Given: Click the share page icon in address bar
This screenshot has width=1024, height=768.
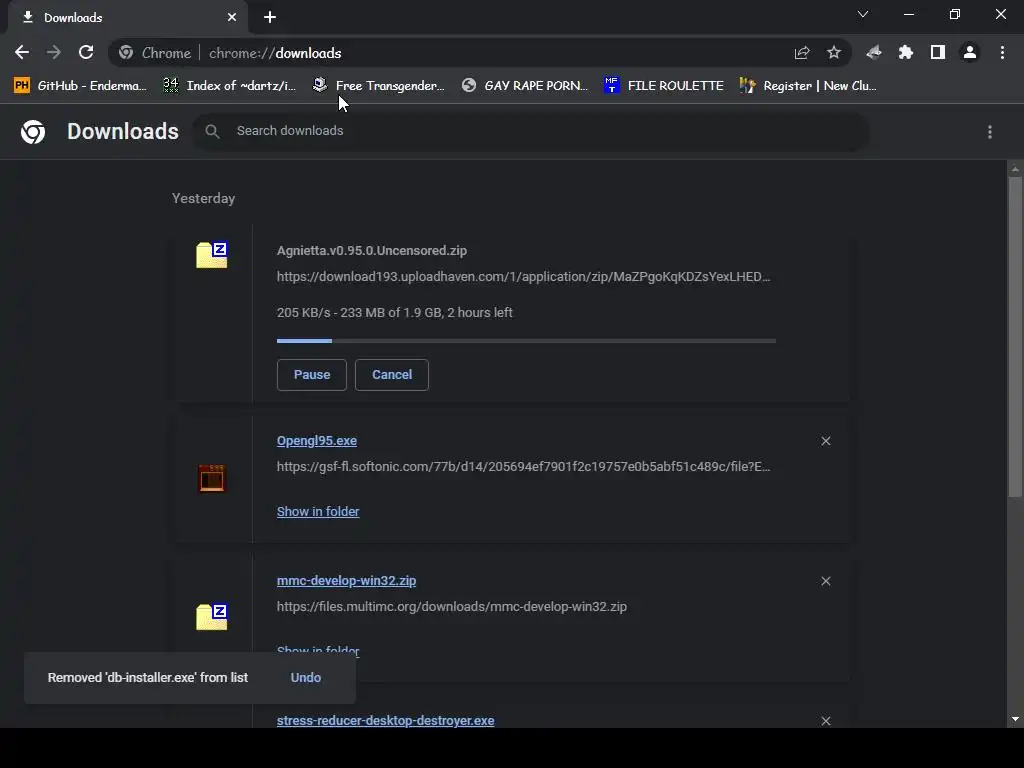Looking at the screenshot, I should point(802,53).
